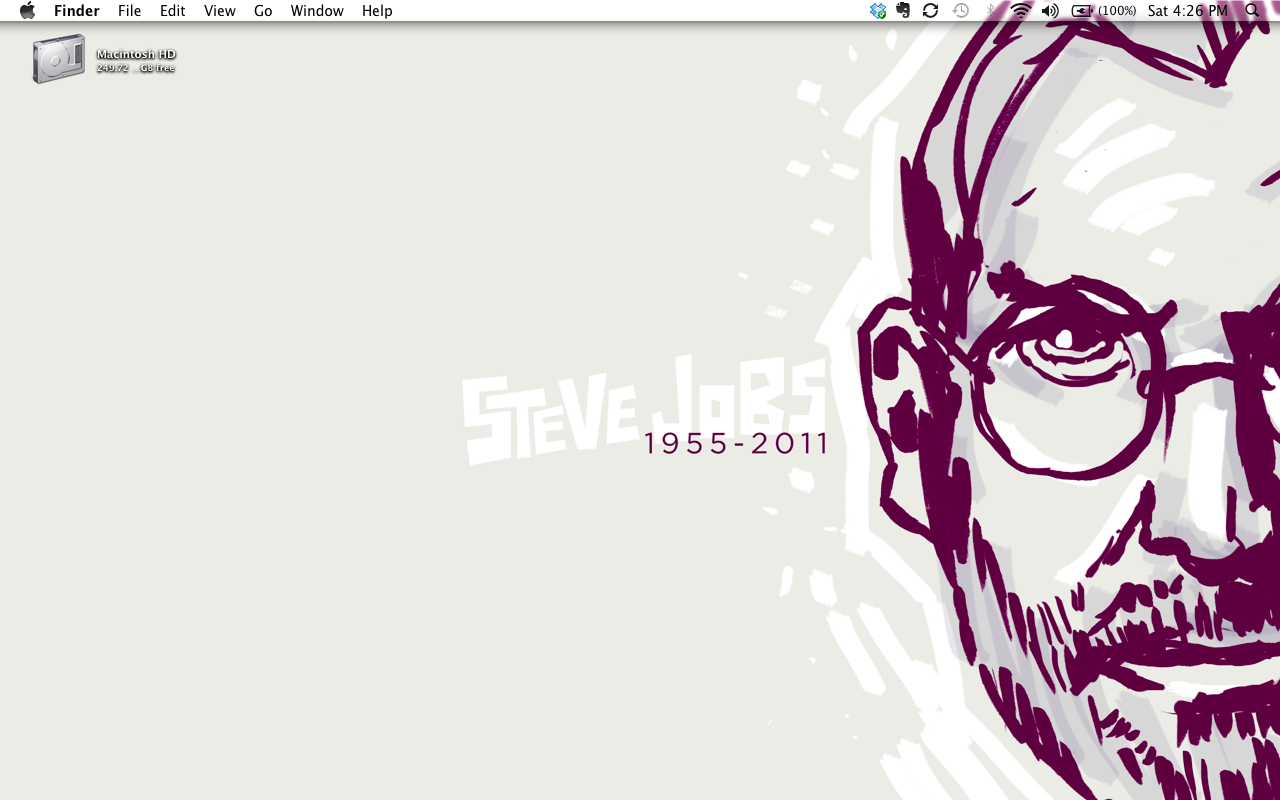Click the Macintosh HD label text

pos(136,54)
